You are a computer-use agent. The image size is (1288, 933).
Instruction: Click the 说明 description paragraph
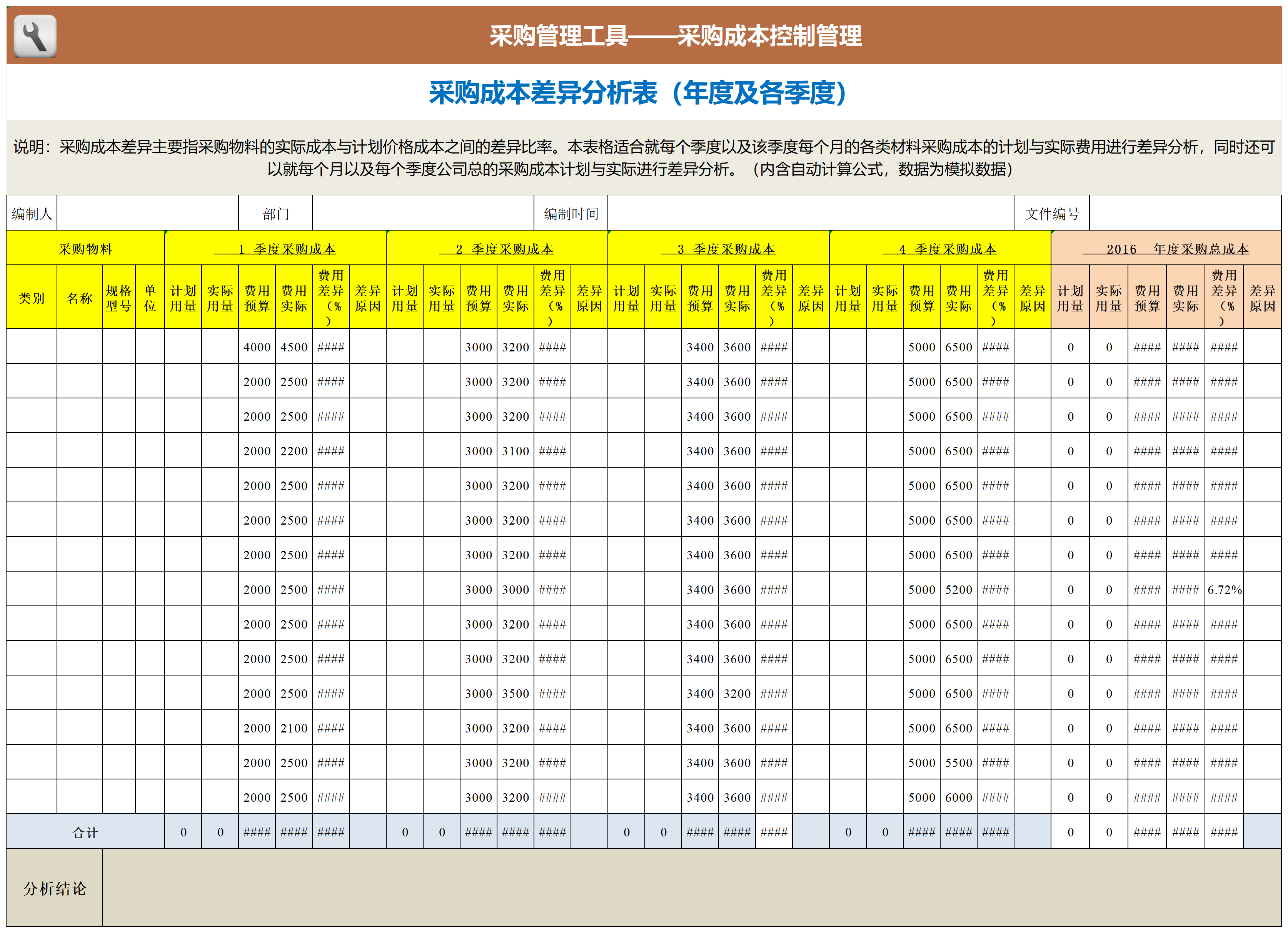pyautogui.click(x=644, y=158)
